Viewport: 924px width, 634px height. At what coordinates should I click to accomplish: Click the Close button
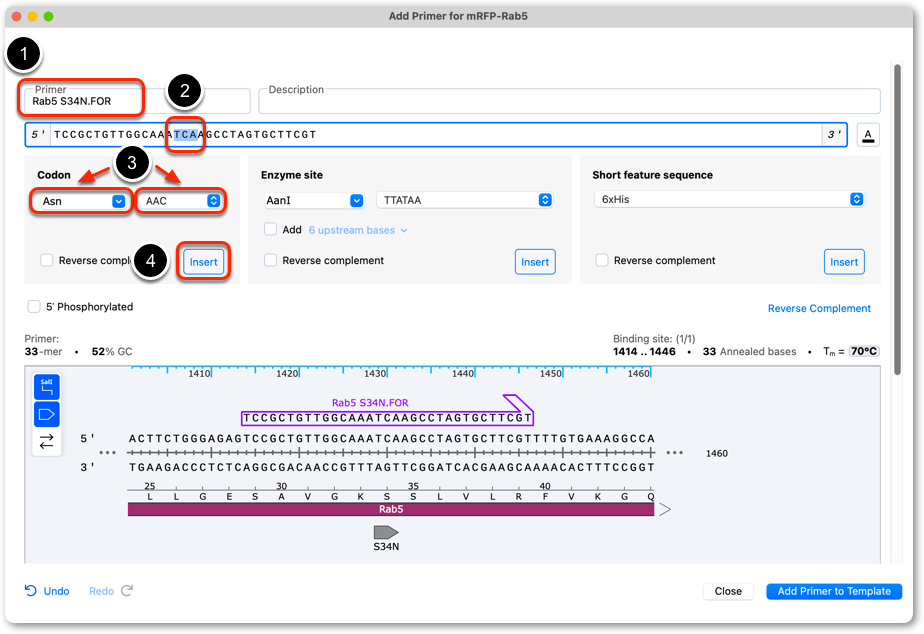[728, 591]
